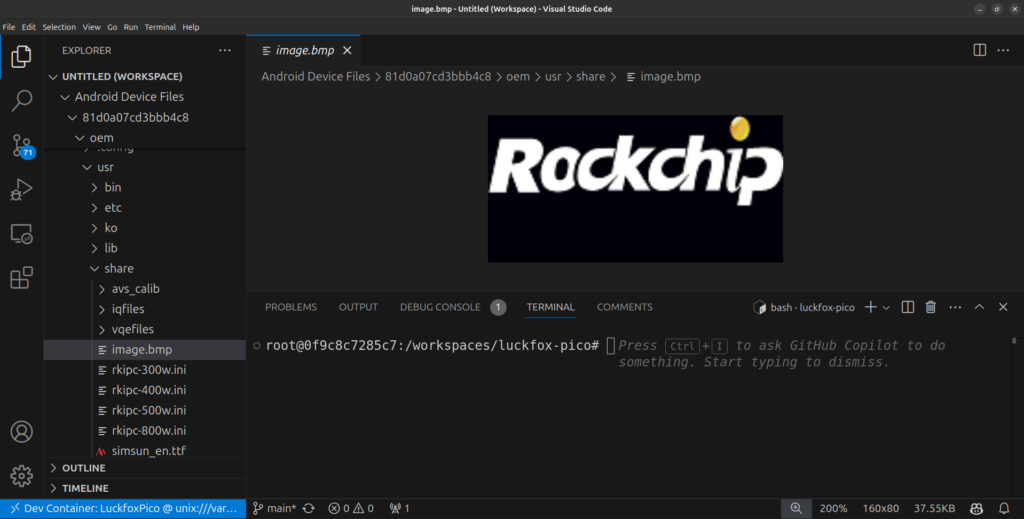Open Run and Debug view icon
The width and height of the screenshot is (1024, 519).
point(21,189)
